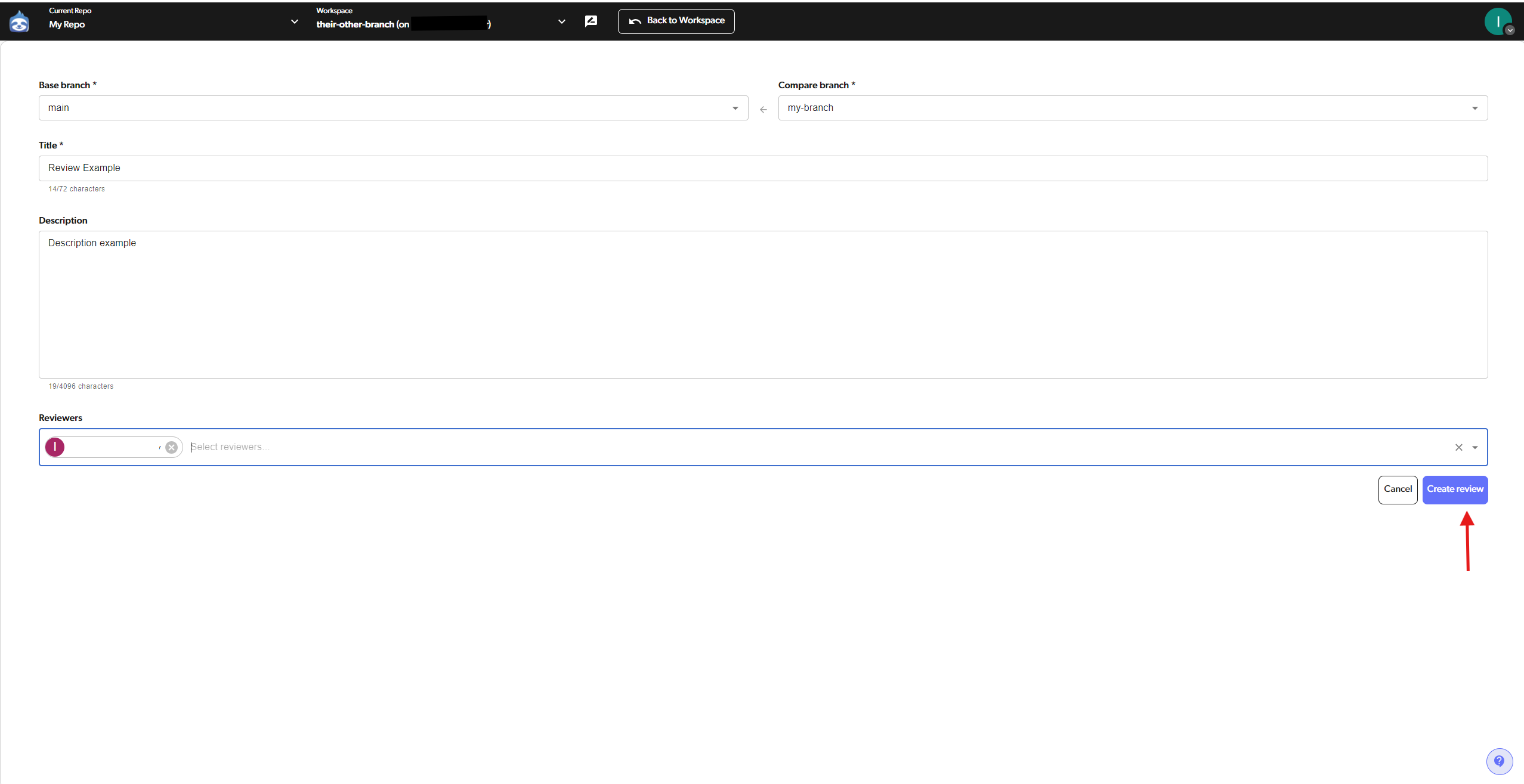Click the My Repo application logo icon
The image size is (1524, 784).
20,21
